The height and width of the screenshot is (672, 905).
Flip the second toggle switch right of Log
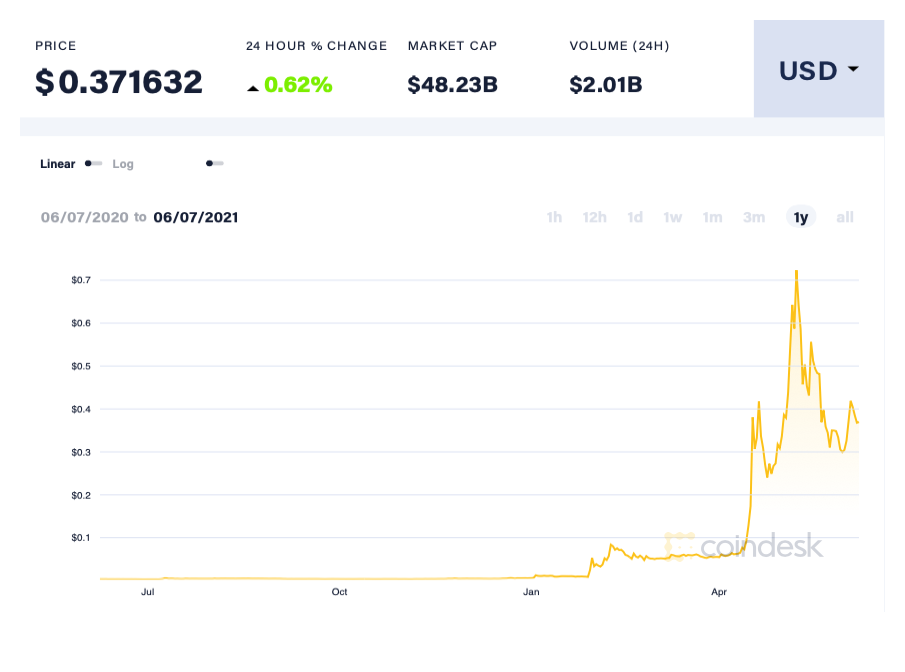click(214, 163)
